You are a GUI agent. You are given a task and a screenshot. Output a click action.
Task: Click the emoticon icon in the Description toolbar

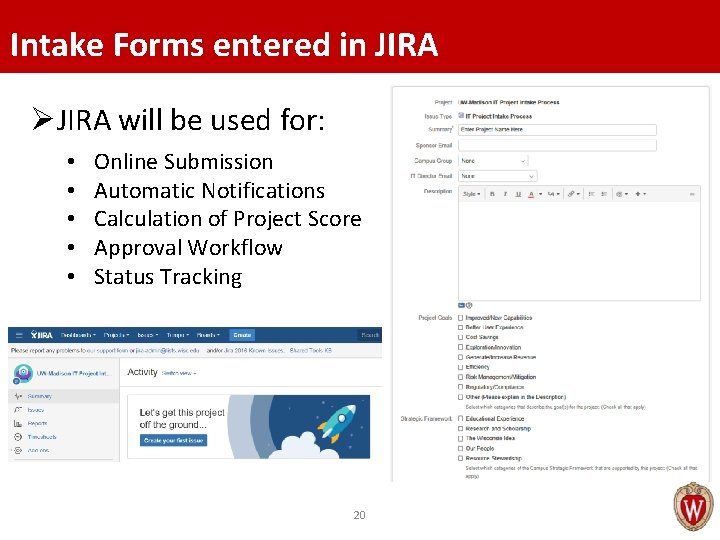tap(619, 194)
